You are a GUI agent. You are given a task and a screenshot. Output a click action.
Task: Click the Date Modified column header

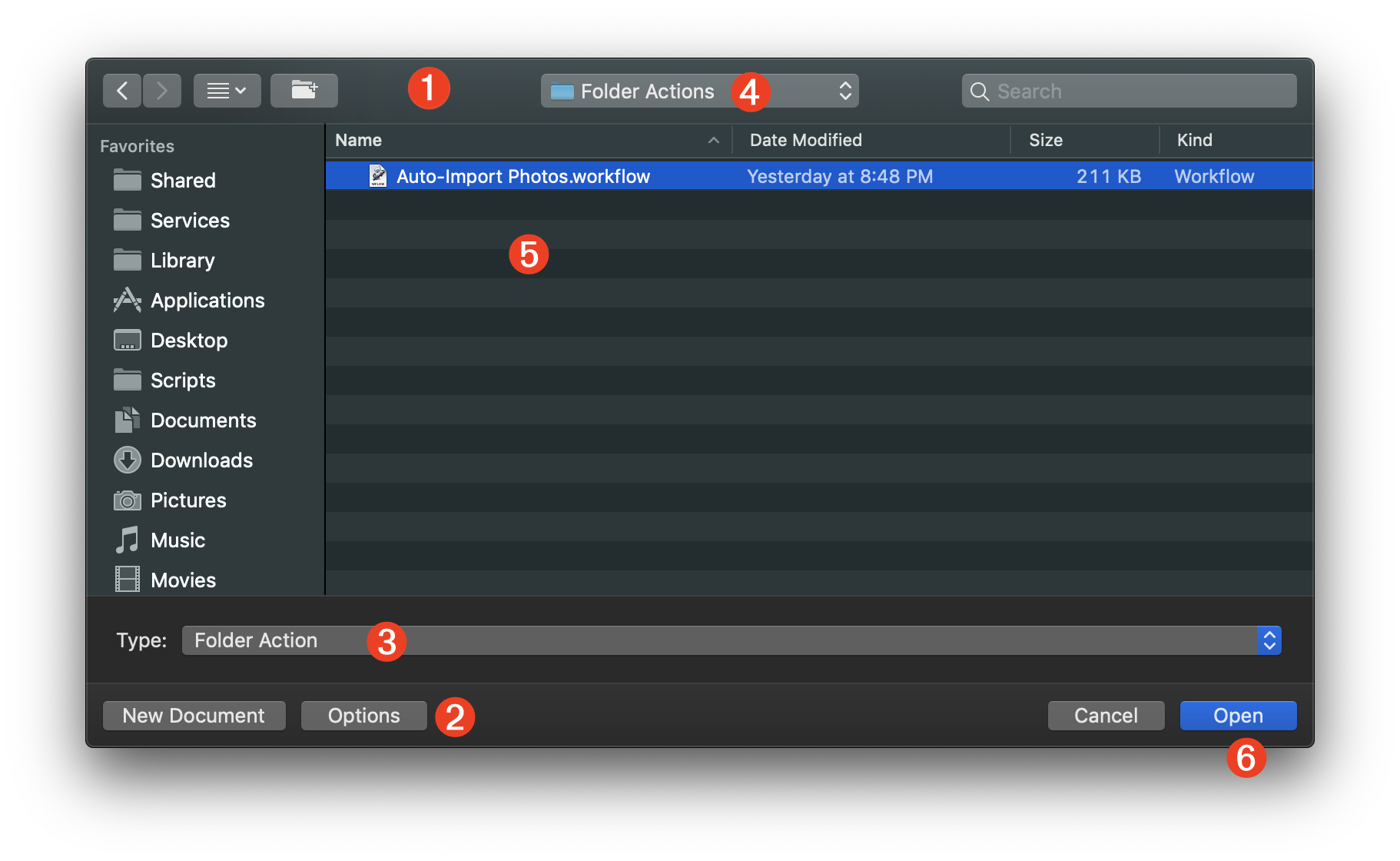pyautogui.click(x=805, y=140)
